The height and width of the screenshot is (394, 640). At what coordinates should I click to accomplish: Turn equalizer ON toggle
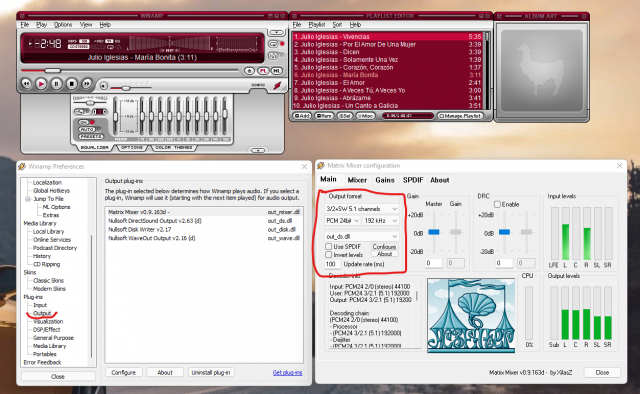point(84,122)
